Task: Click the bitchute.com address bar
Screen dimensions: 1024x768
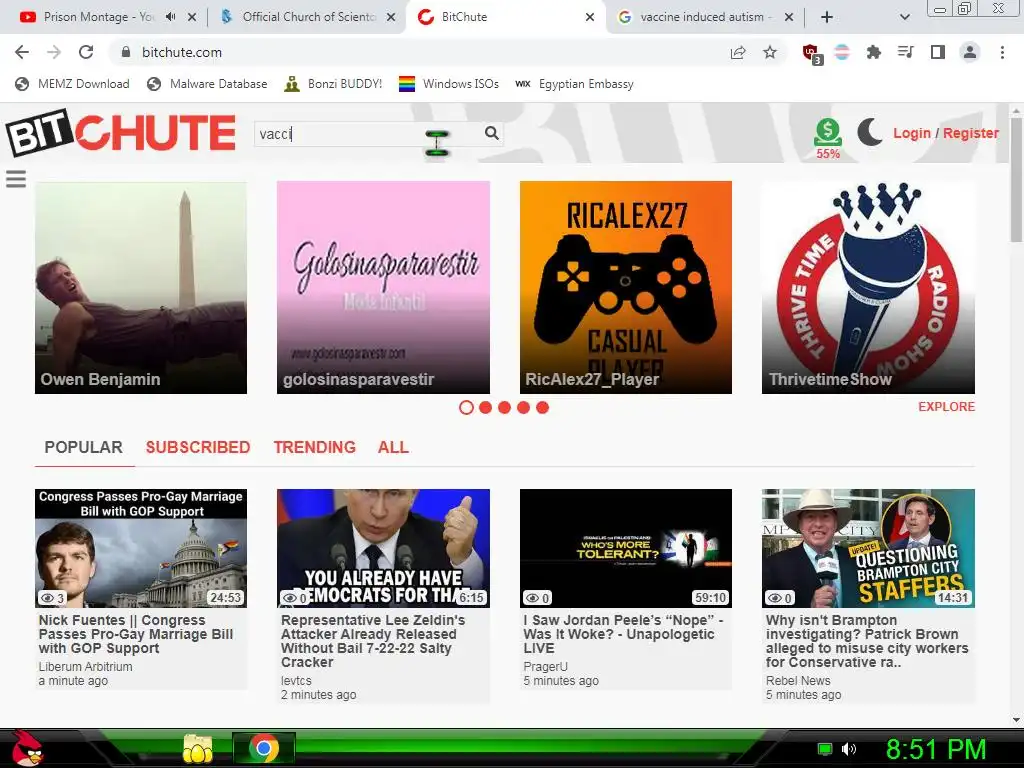Action: [418, 52]
